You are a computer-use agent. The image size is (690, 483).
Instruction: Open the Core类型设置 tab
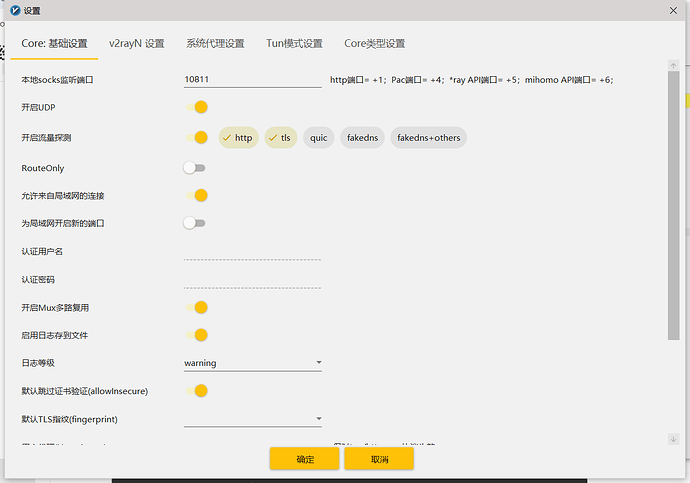pyautogui.click(x=374, y=44)
